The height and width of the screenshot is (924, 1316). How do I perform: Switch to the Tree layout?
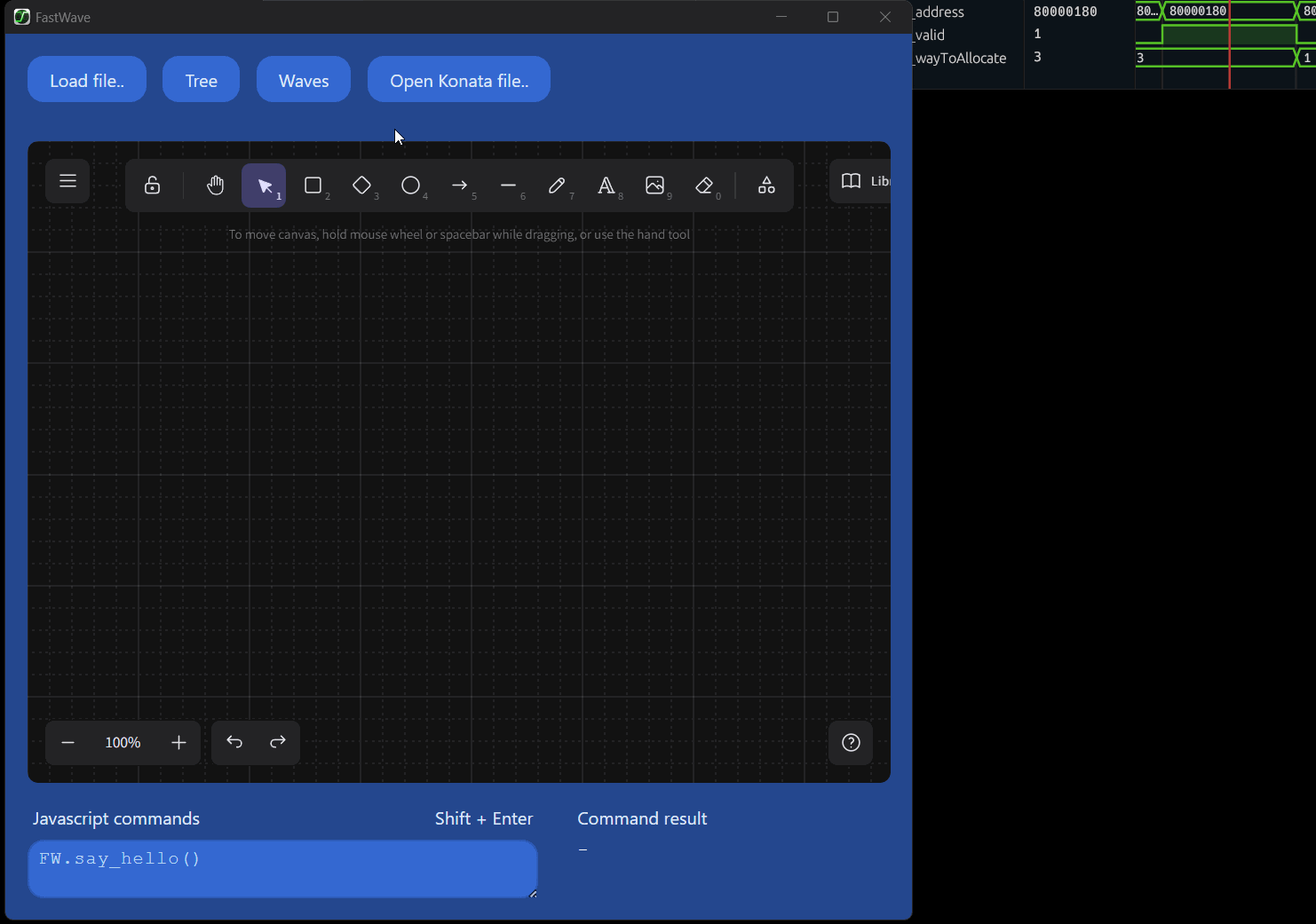click(202, 80)
